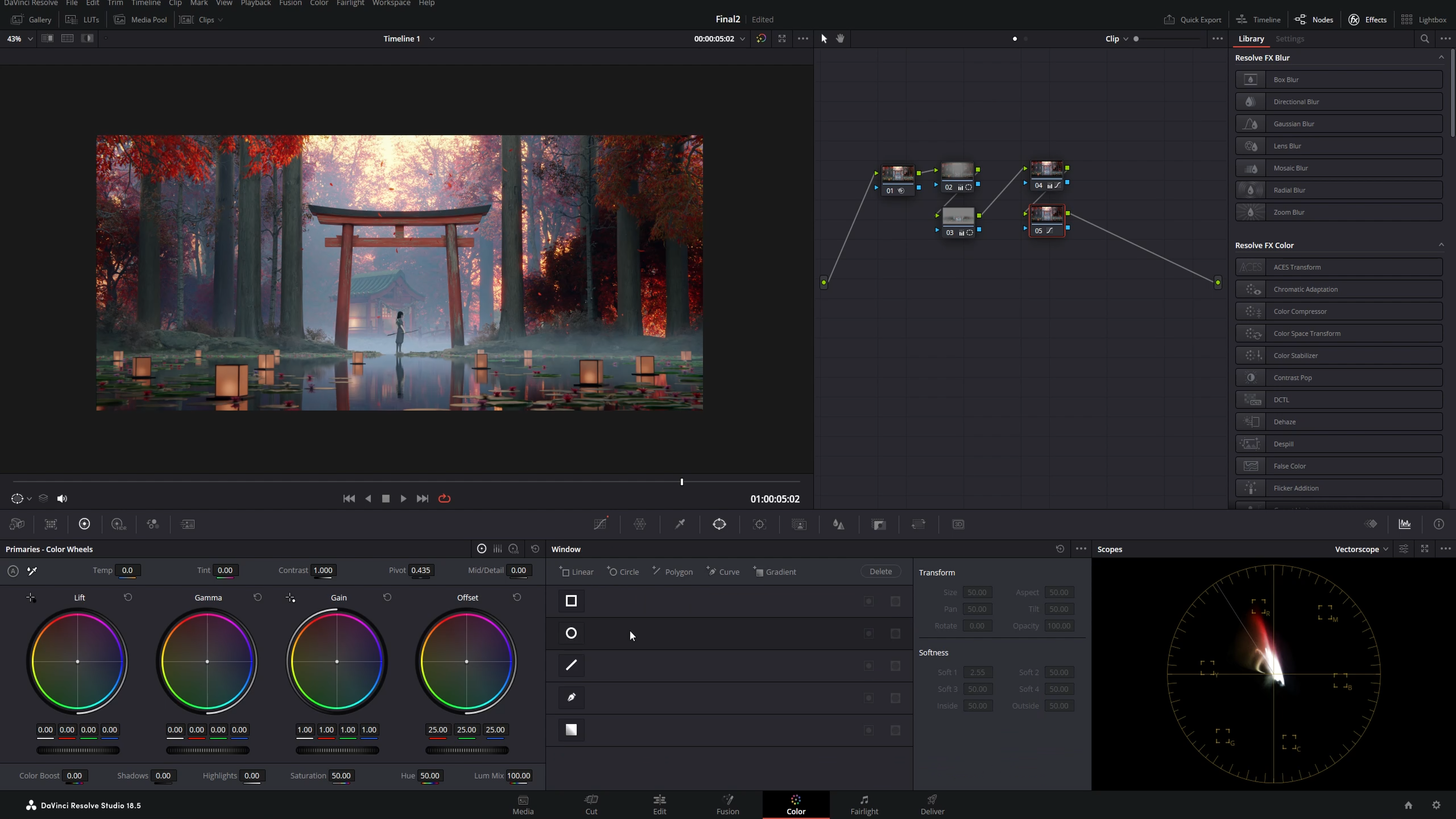Select the hand pan tool in the node editor
Viewport: 1456px width, 819px height.
tap(841, 38)
